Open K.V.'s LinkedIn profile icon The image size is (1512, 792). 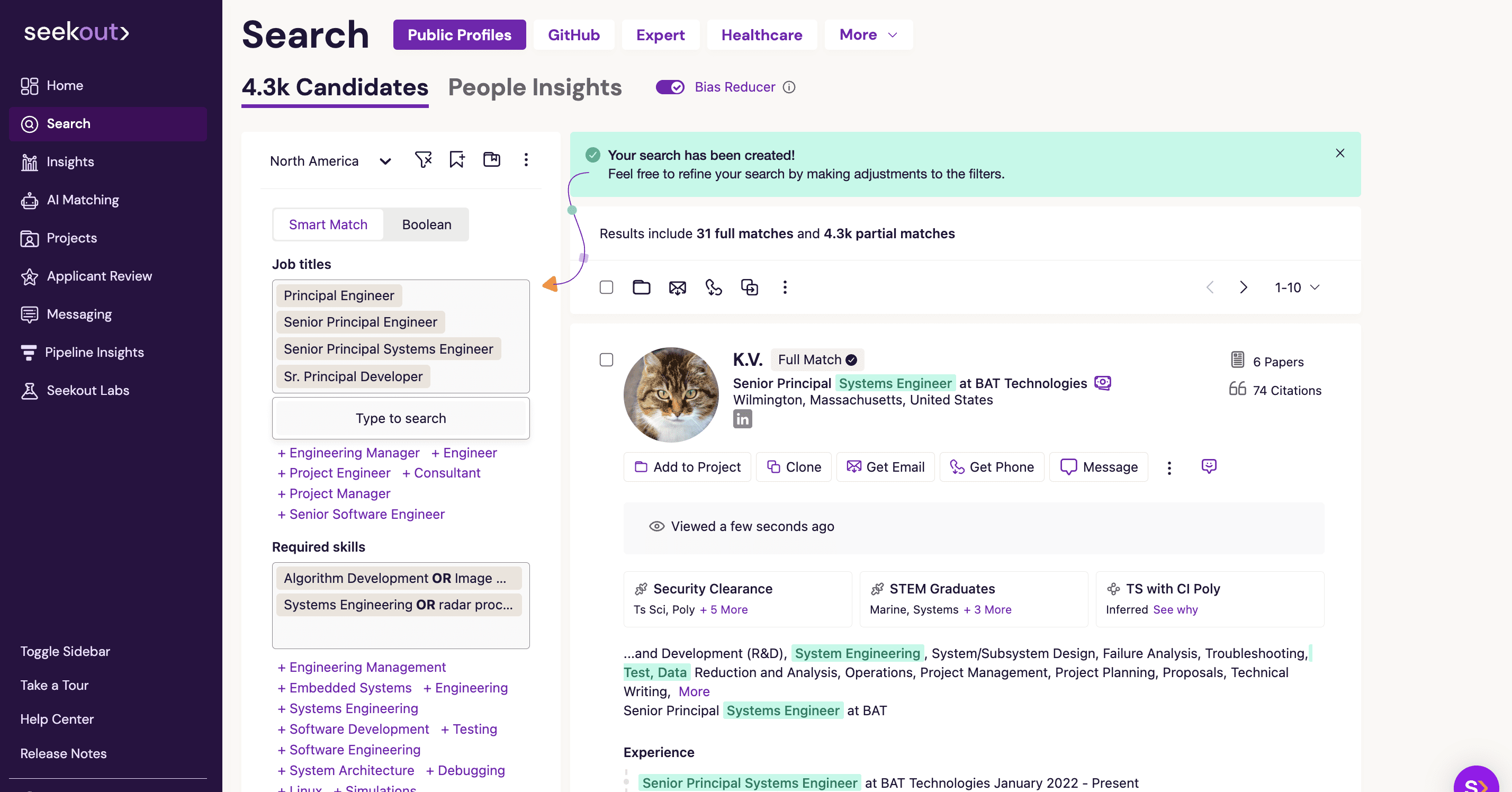click(742, 419)
